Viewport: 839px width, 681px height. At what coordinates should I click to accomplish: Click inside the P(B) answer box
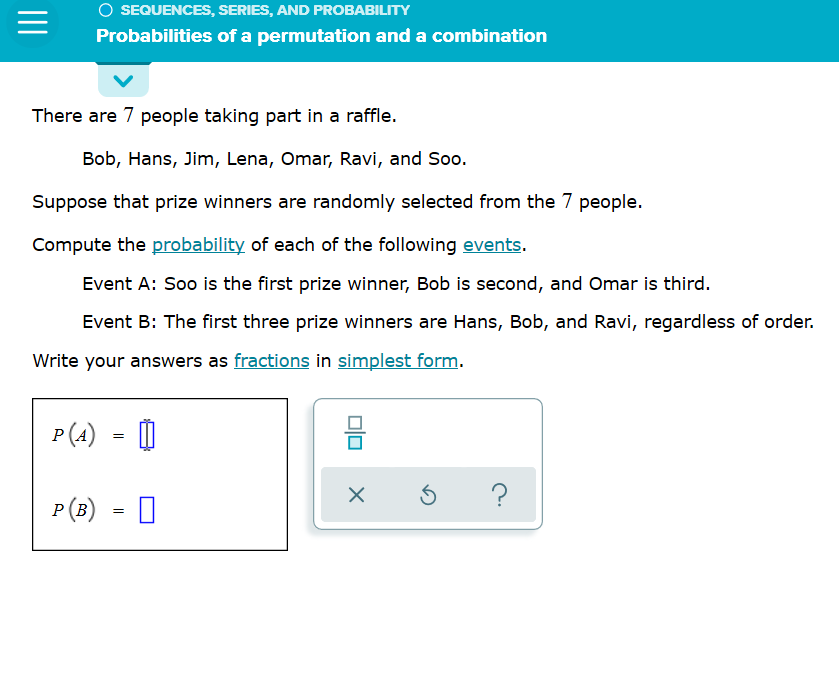click(145, 511)
